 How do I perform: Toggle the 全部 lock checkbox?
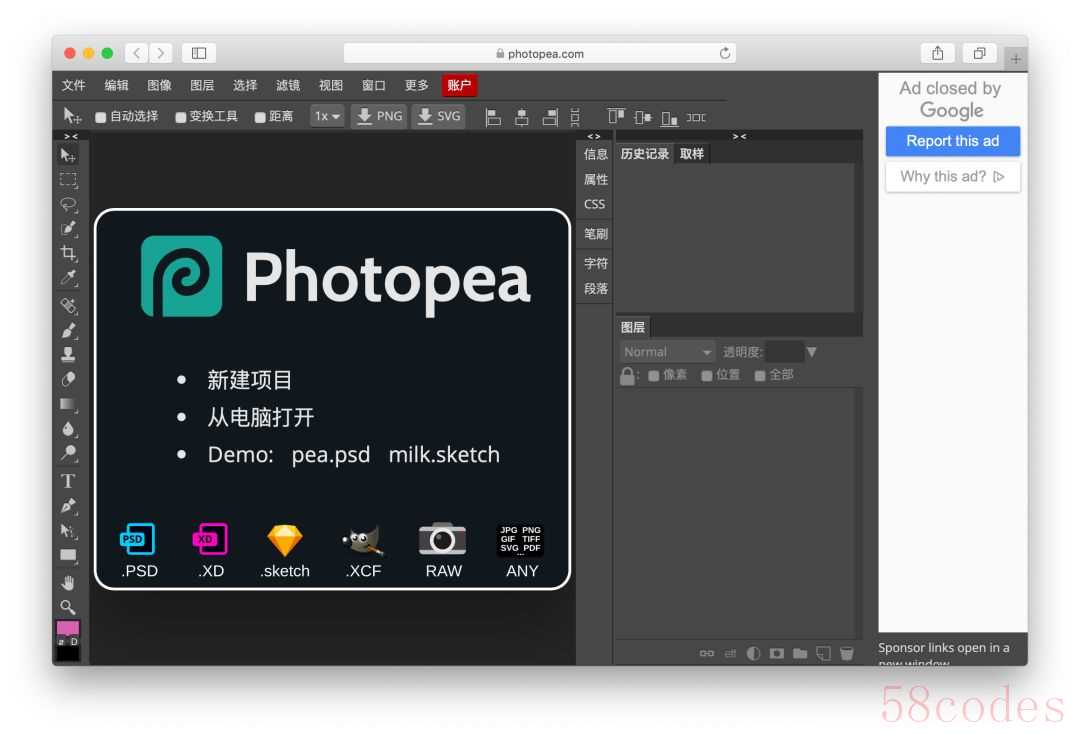(x=760, y=375)
